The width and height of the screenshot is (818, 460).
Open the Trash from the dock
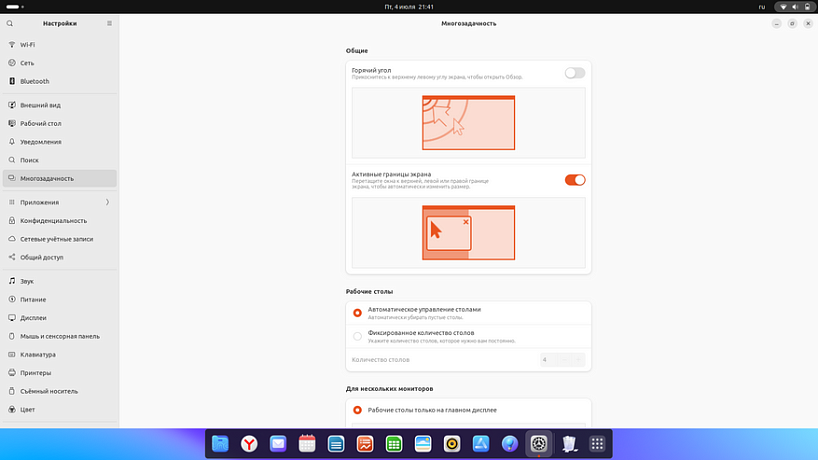(x=568, y=443)
